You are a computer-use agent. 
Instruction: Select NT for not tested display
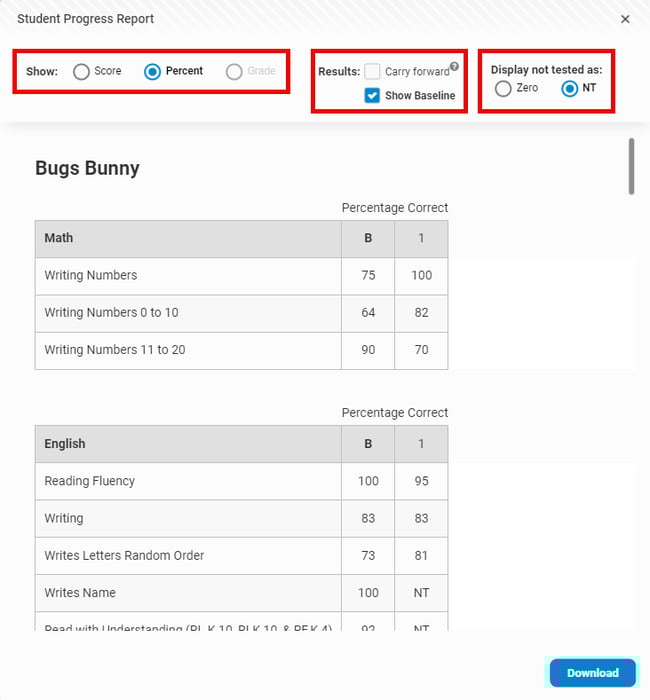click(570, 89)
